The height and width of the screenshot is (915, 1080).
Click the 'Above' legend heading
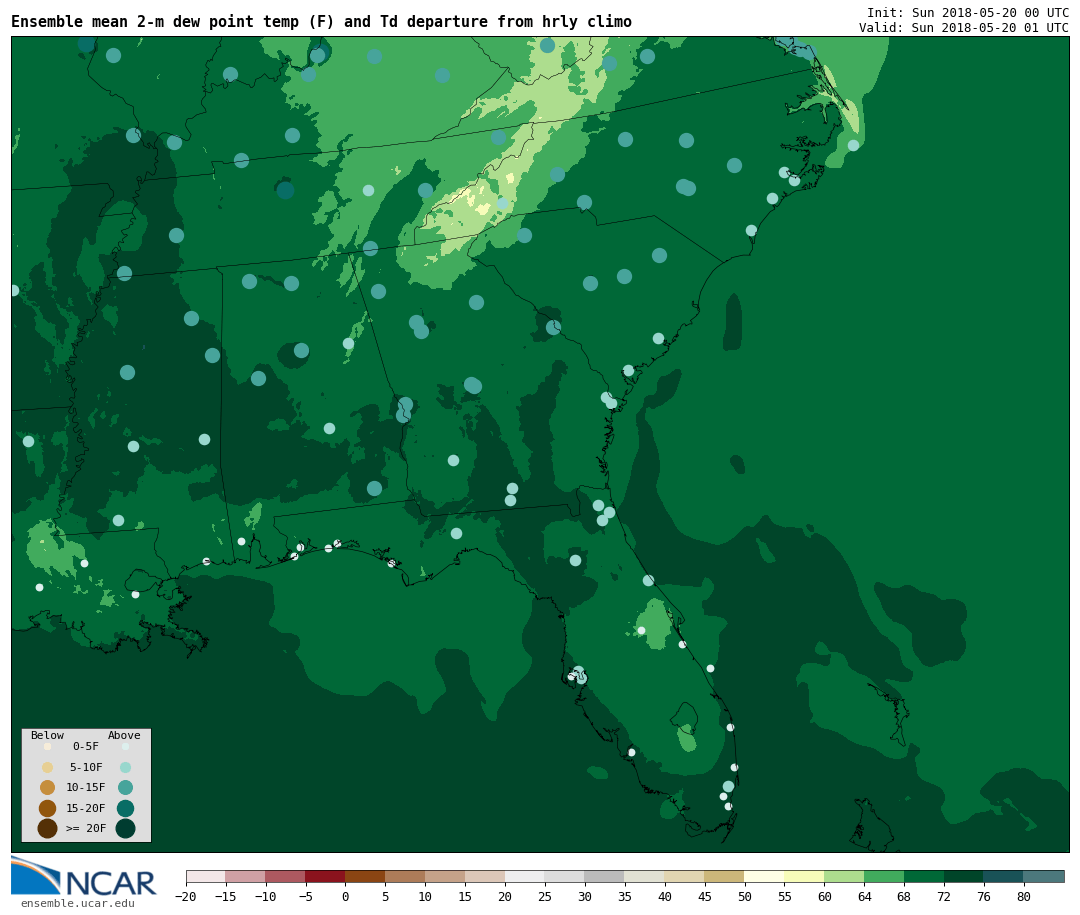[x=124, y=735]
